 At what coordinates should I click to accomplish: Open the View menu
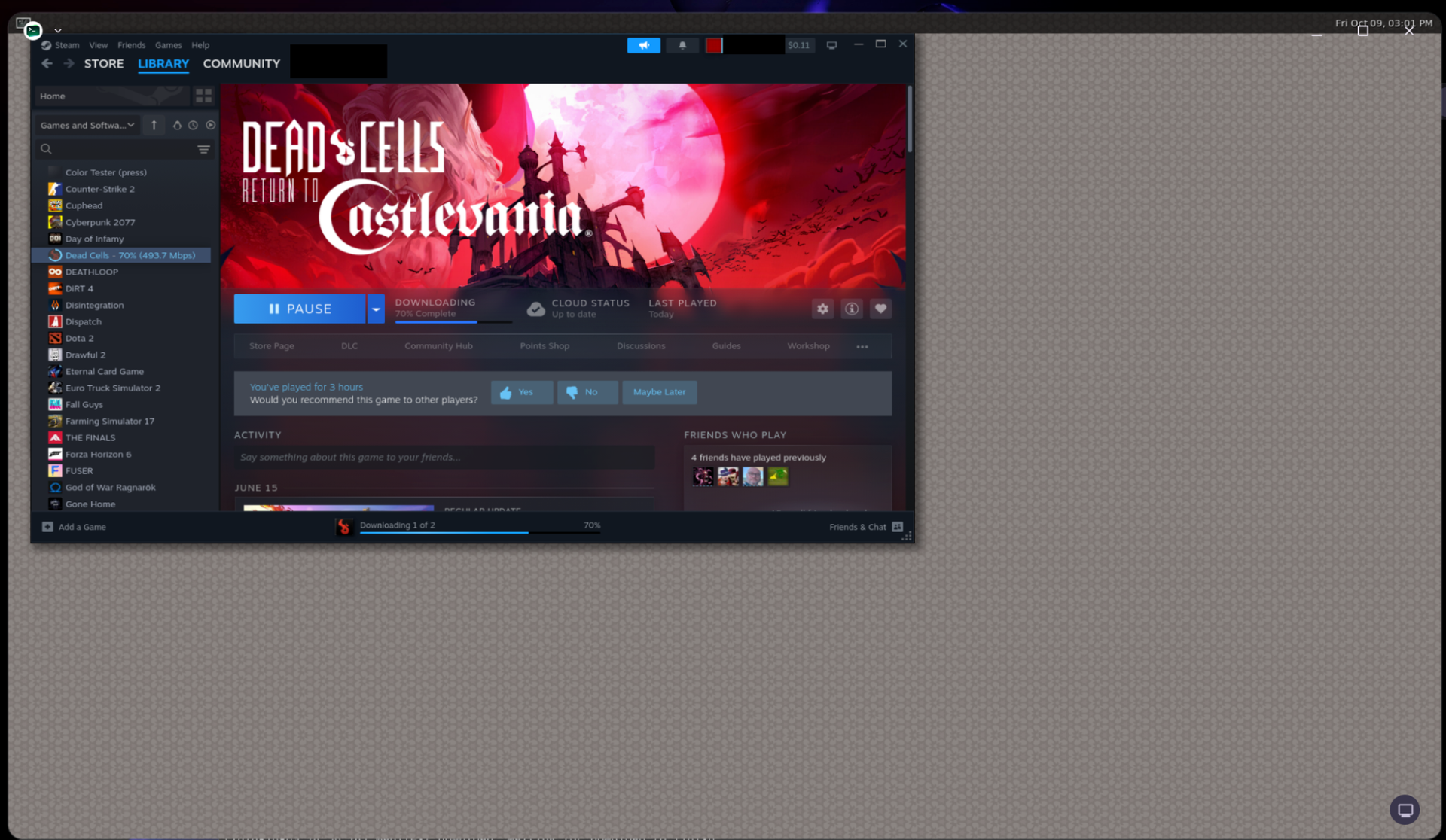99,45
